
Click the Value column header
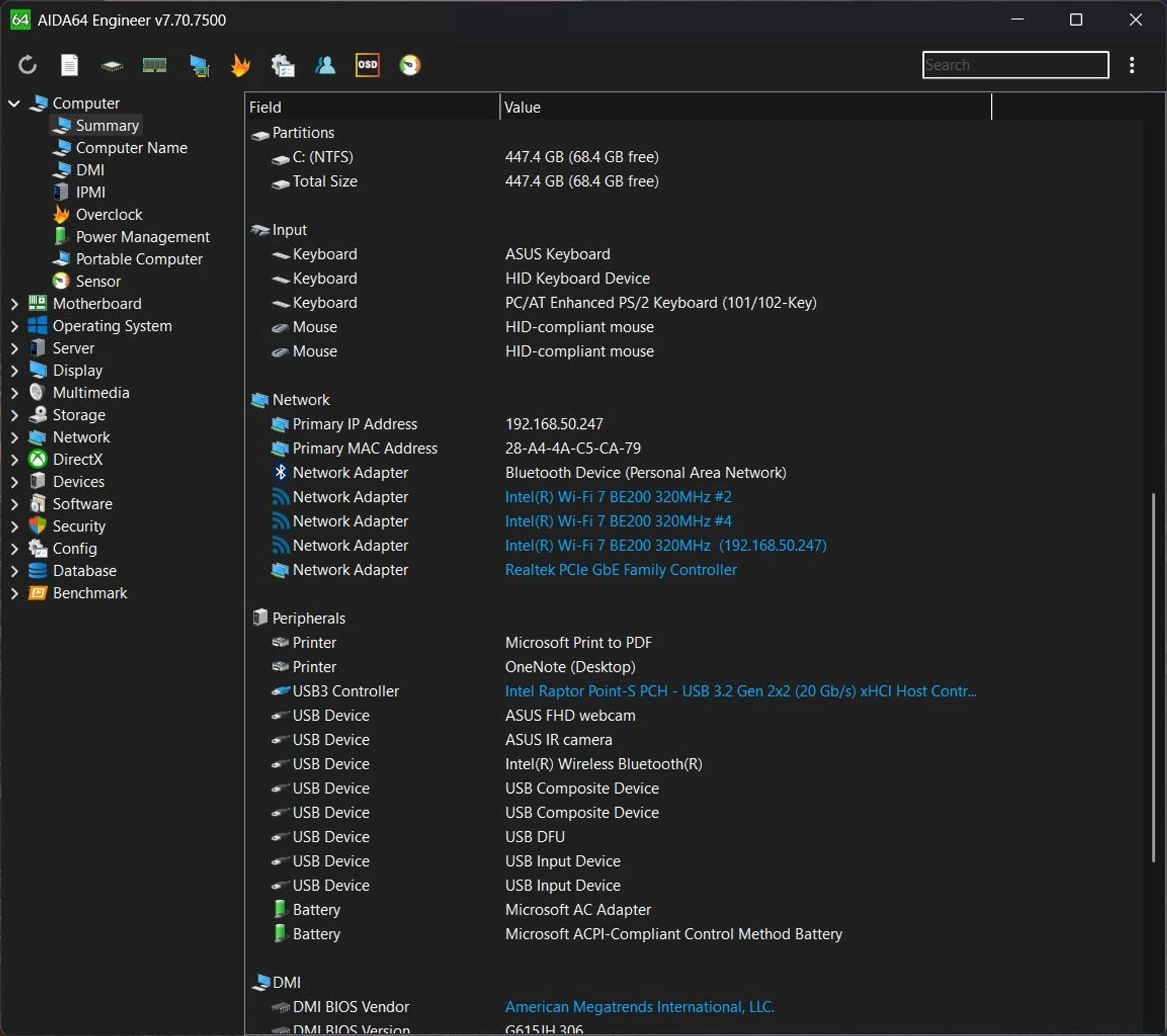(x=746, y=107)
